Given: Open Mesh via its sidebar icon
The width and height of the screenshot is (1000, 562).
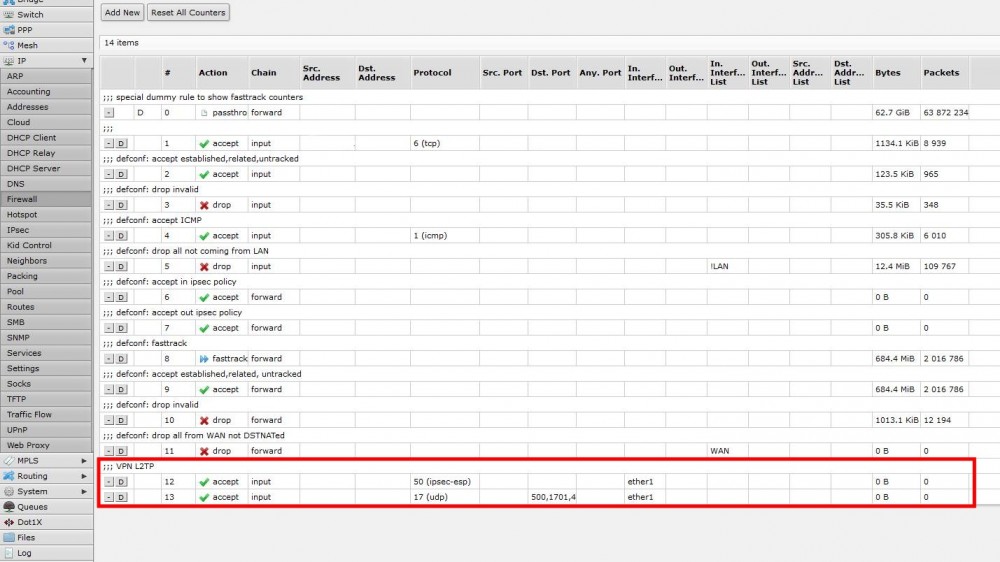Looking at the screenshot, I should pos(9,45).
